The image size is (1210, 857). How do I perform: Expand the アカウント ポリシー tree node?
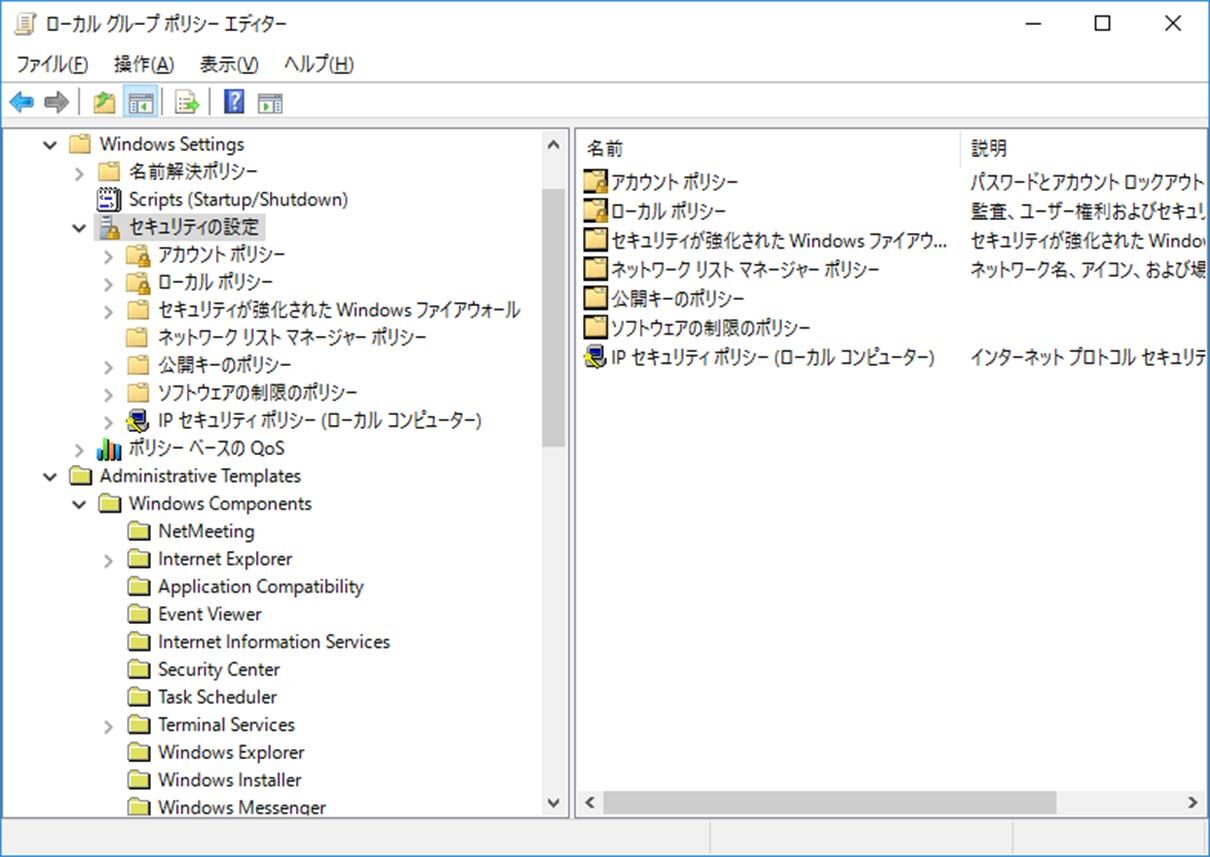point(108,255)
